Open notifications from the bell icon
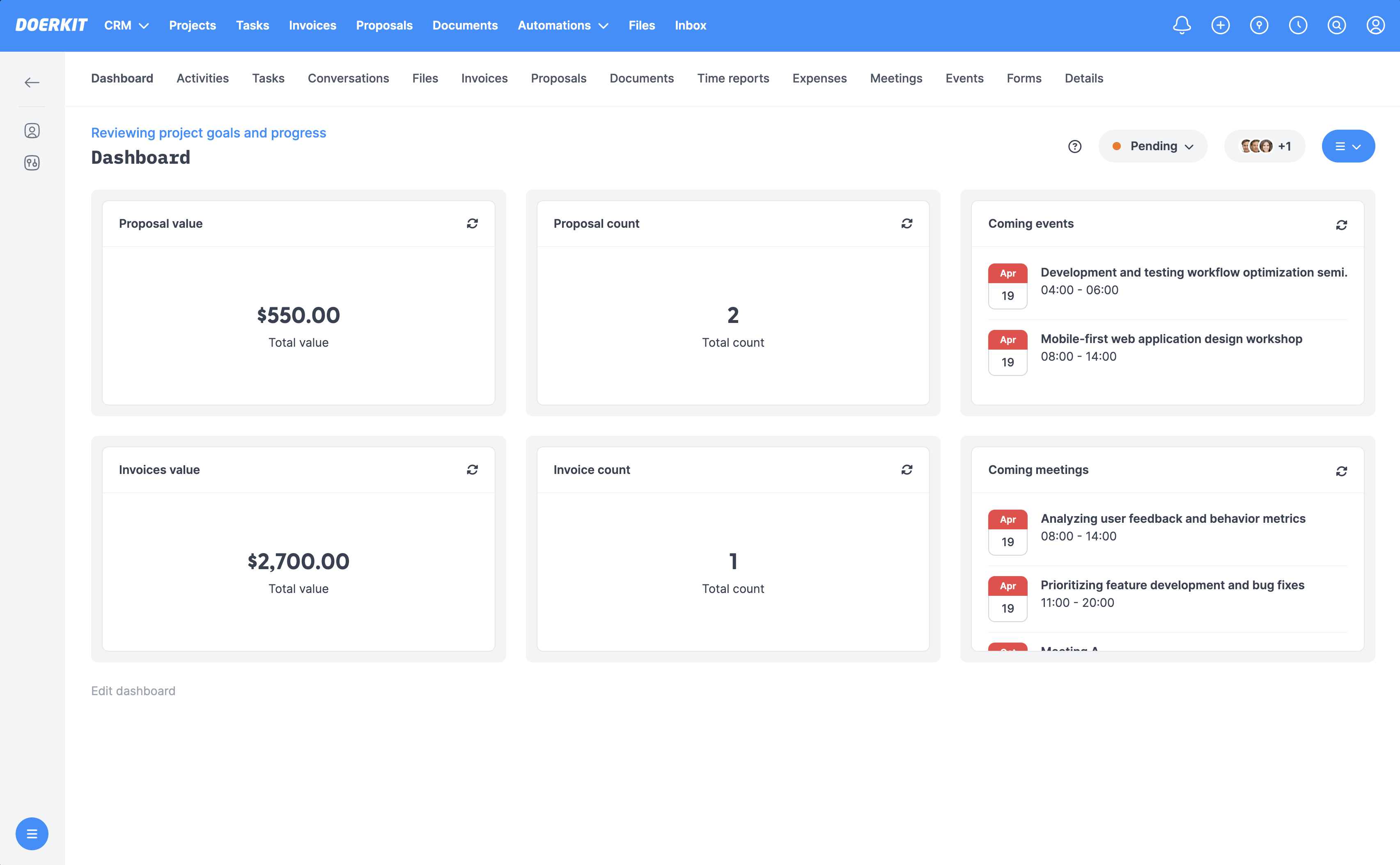Screen dimensions: 1400x865 (1181, 25)
